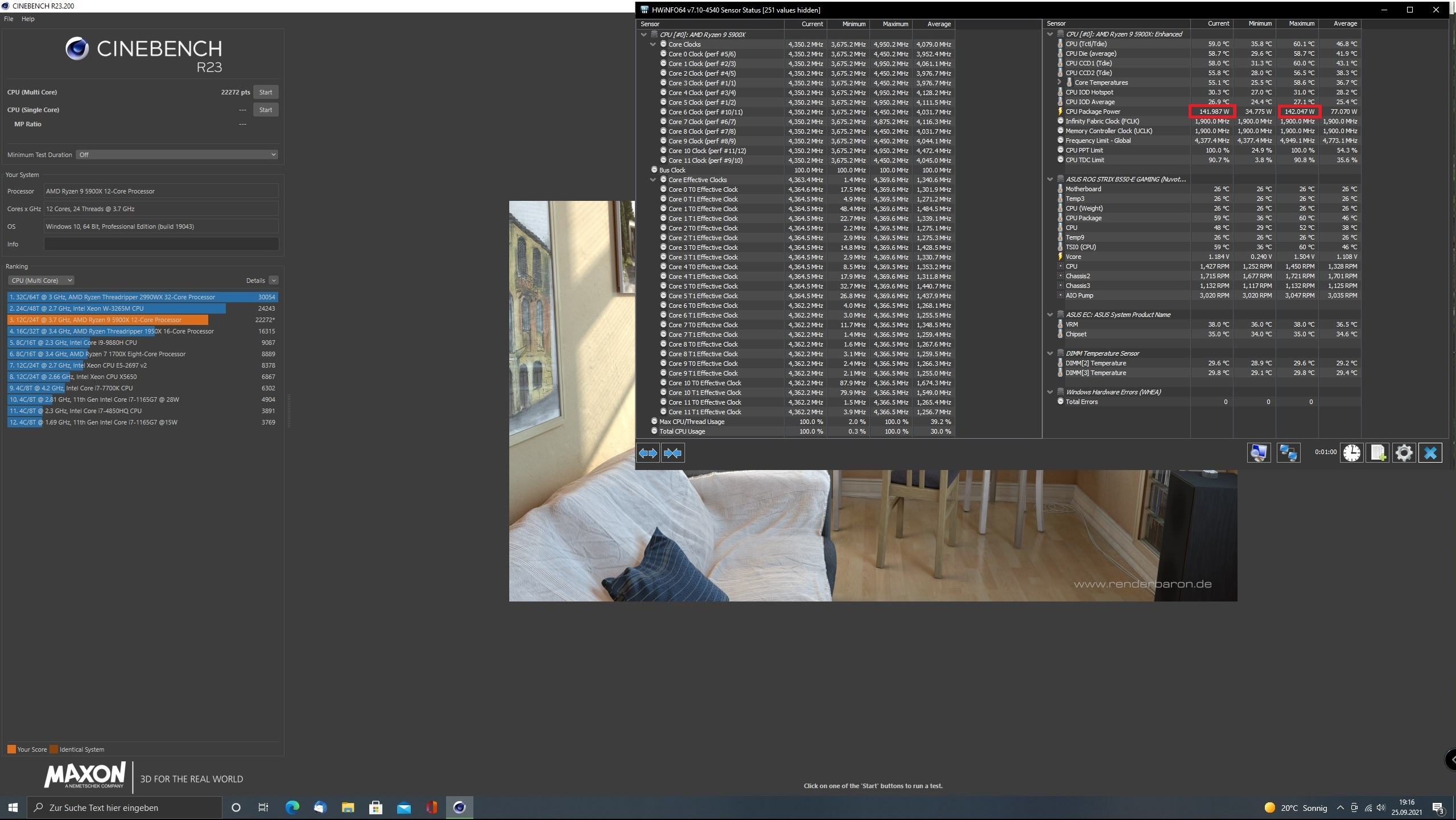Open Cinebench Help menu
This screenshot has width=1456, height=820.
[28, 19]
